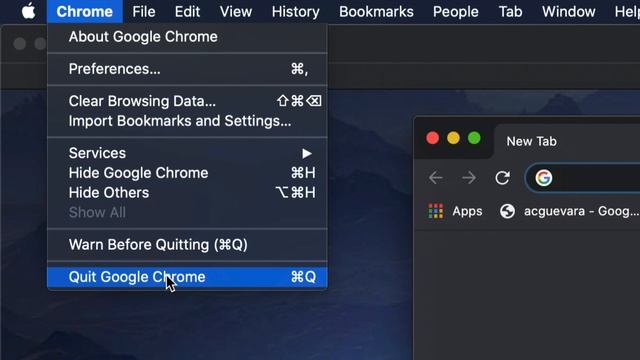
Task: Select the New Tab tab
Action: (568, 141)
